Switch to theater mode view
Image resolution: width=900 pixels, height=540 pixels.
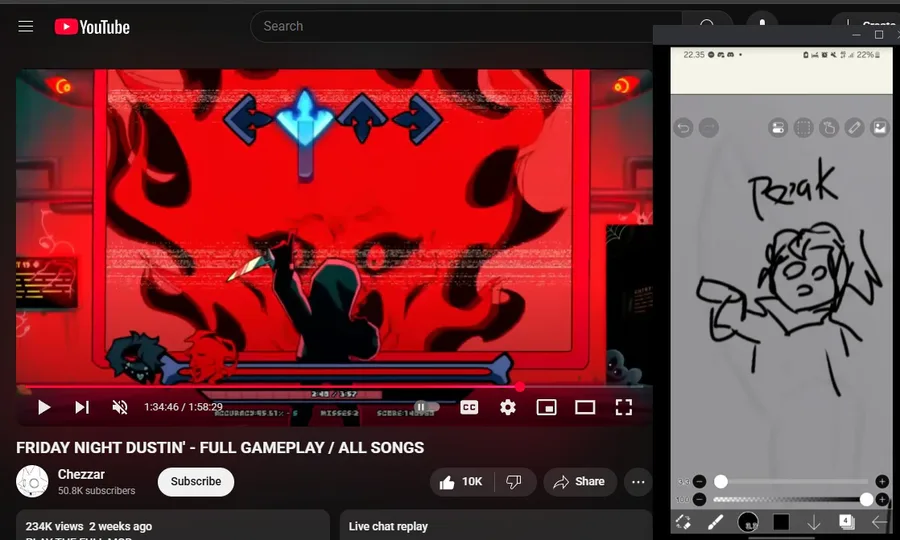pos(585,407)
